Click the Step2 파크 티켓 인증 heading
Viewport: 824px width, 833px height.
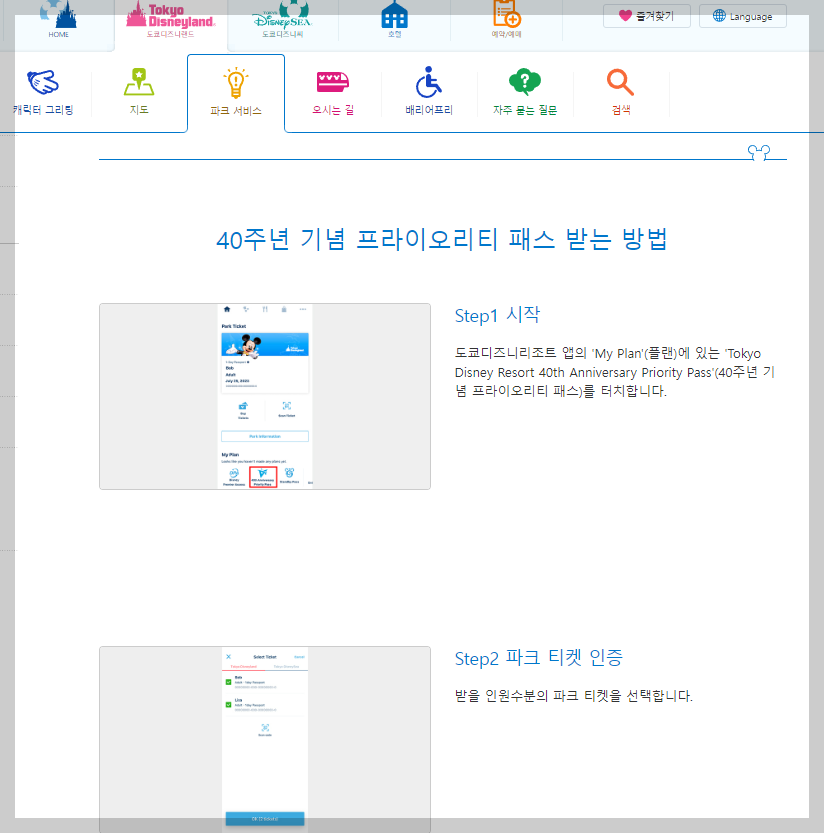click(539, 658)
